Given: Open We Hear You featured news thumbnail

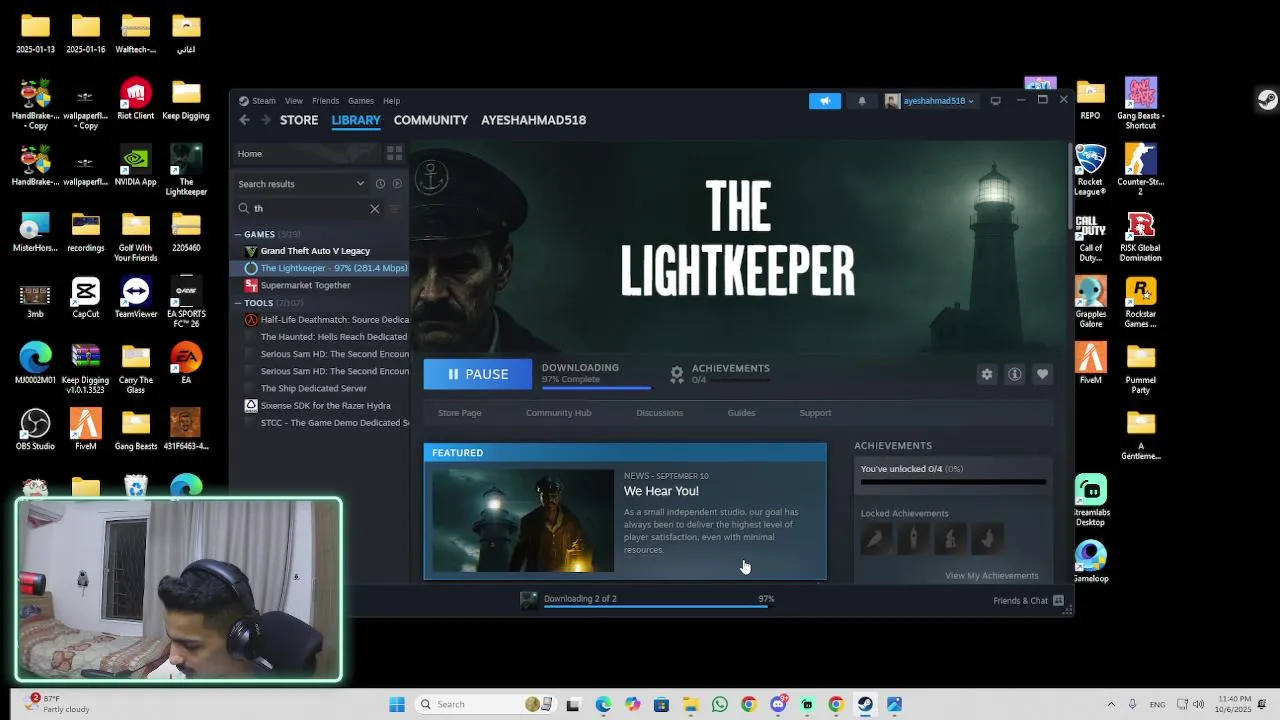Looking at the screenshot, I should tap(523, 521).
